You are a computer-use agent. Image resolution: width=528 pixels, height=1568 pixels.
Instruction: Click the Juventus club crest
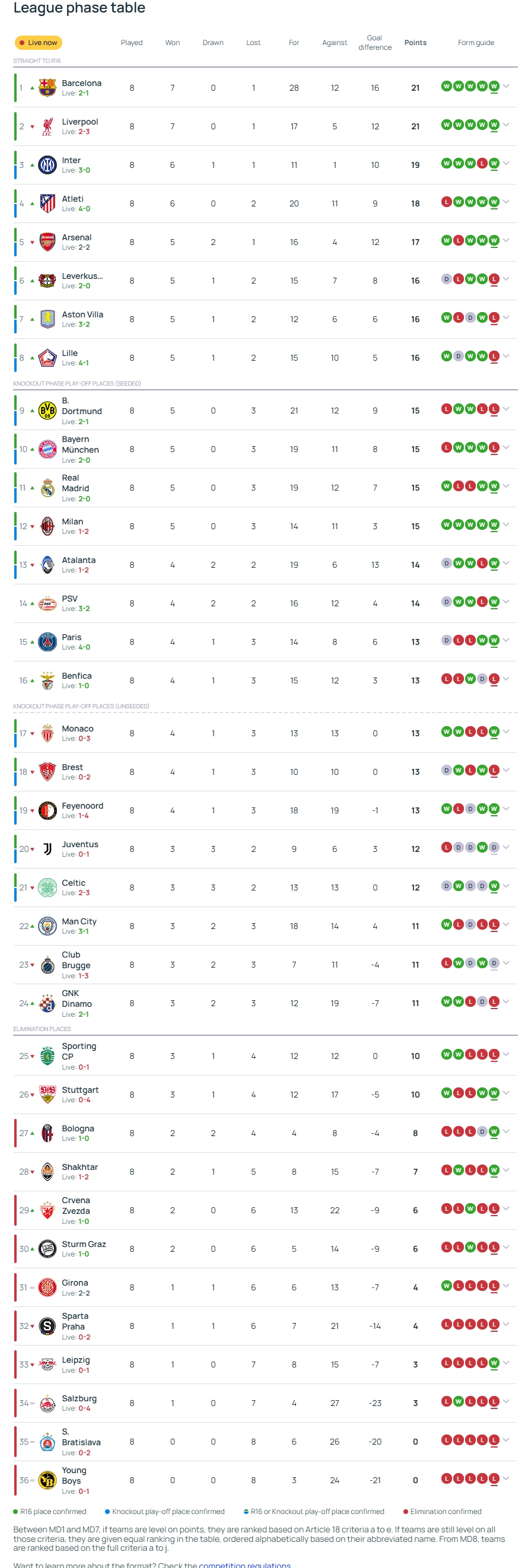[47, 849]
